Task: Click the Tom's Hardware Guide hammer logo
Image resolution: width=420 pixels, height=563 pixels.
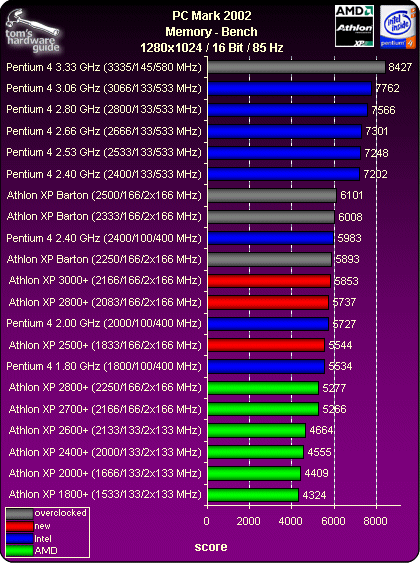Action: pos(33,32)
